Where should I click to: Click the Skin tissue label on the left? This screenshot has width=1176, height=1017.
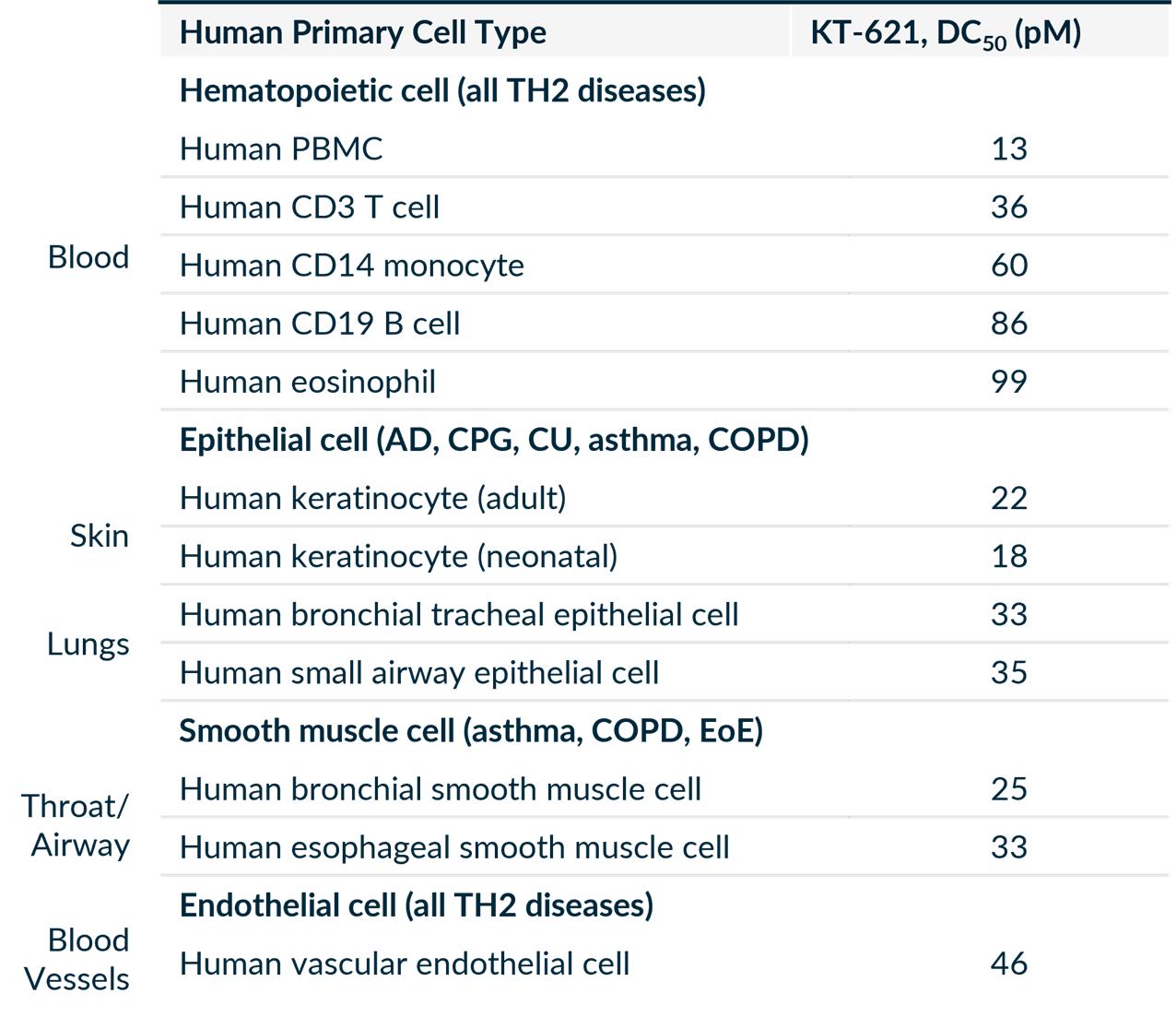(100, 536)
